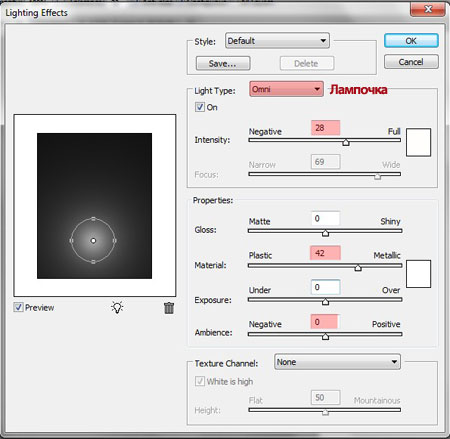Expand the Texture Channel dropdown
450x439 pixels.
tap(337, 362)
